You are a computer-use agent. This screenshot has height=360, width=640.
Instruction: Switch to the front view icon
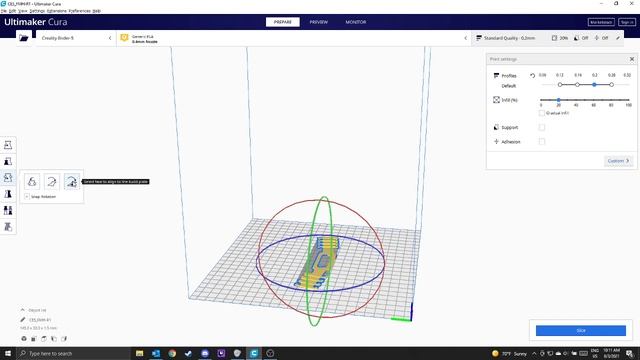[34, 339]
